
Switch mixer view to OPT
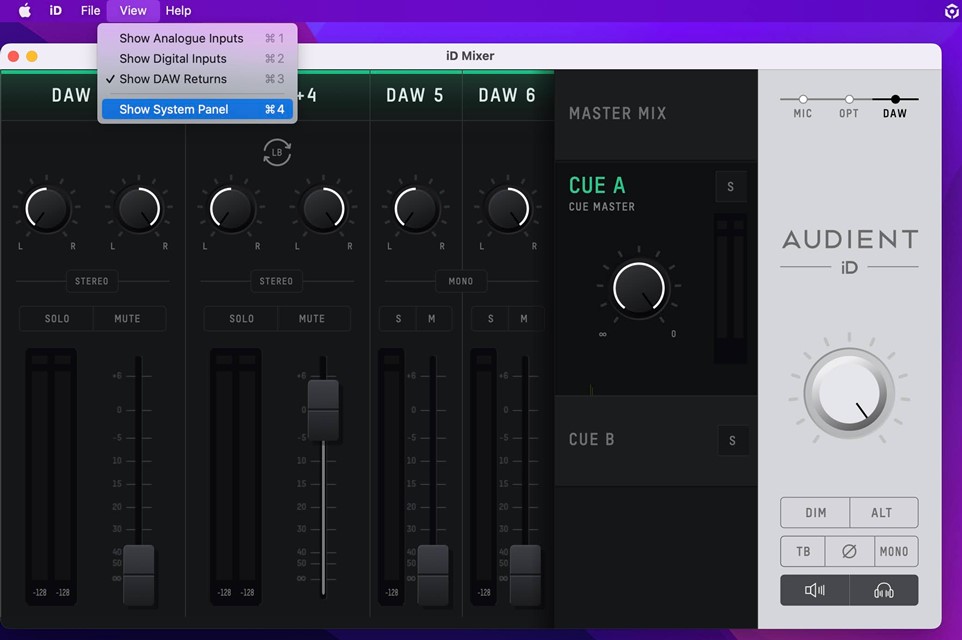848,106
